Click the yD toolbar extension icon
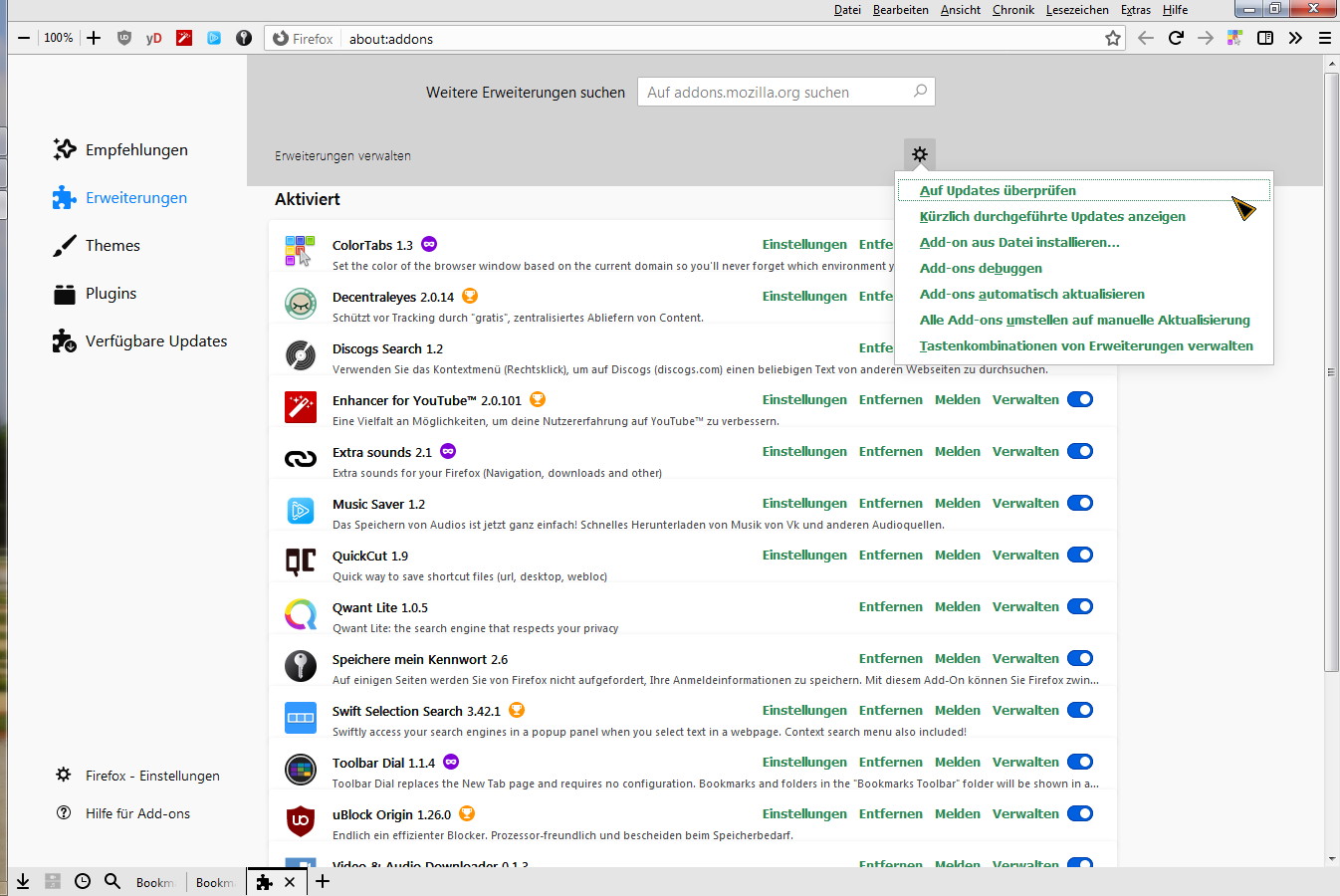 (153, 38)
